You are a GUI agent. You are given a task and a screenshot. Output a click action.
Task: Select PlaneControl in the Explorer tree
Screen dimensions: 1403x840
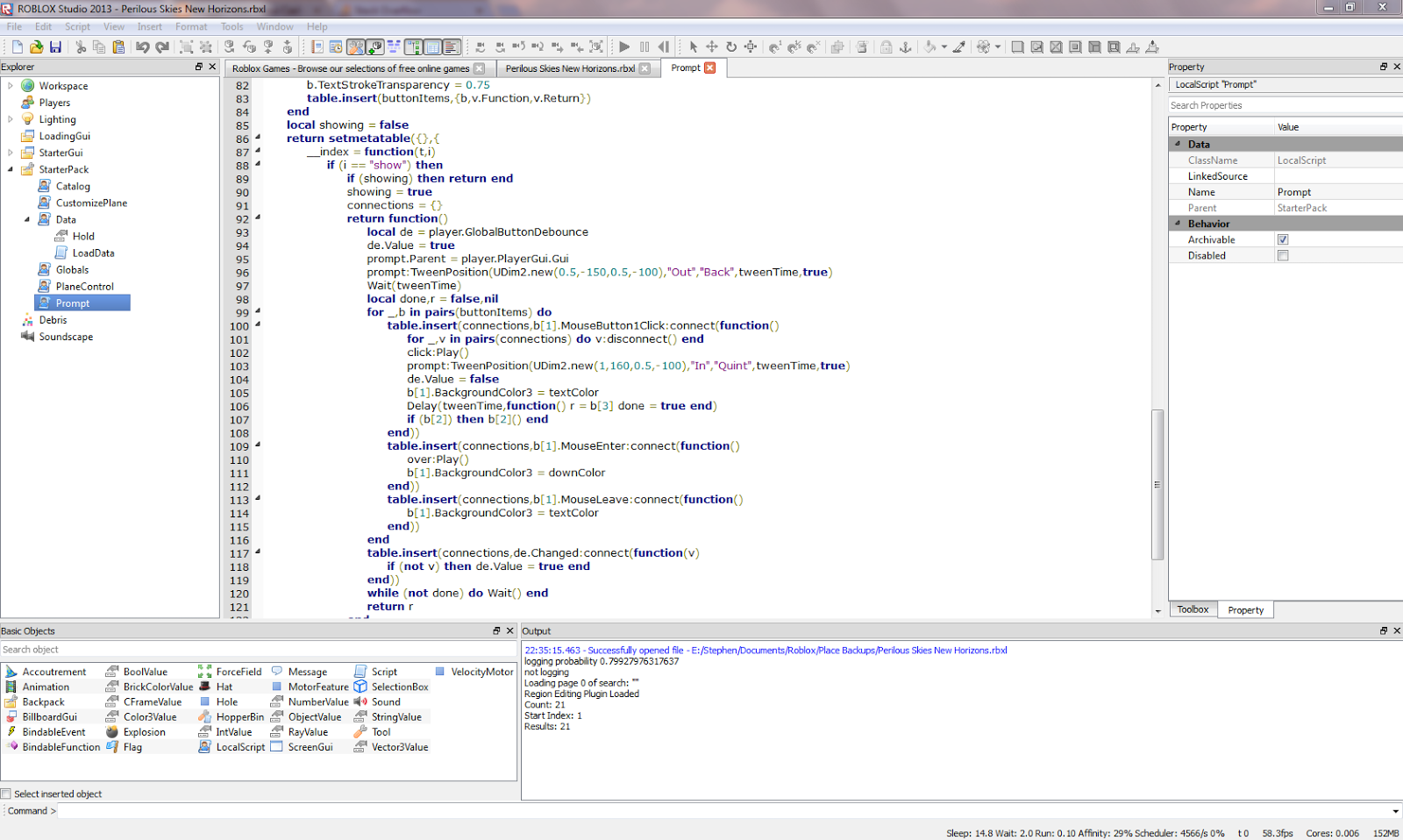pyautogui.click(x=84, y=287)
